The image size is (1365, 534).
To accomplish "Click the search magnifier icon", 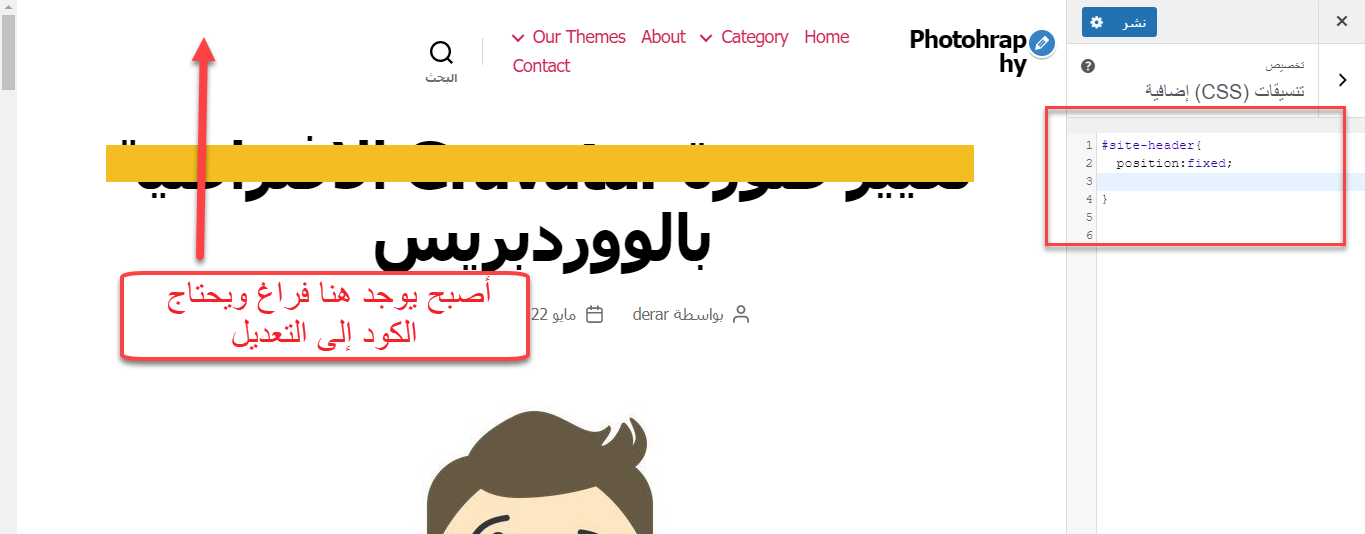I will (x=441, y=52).
